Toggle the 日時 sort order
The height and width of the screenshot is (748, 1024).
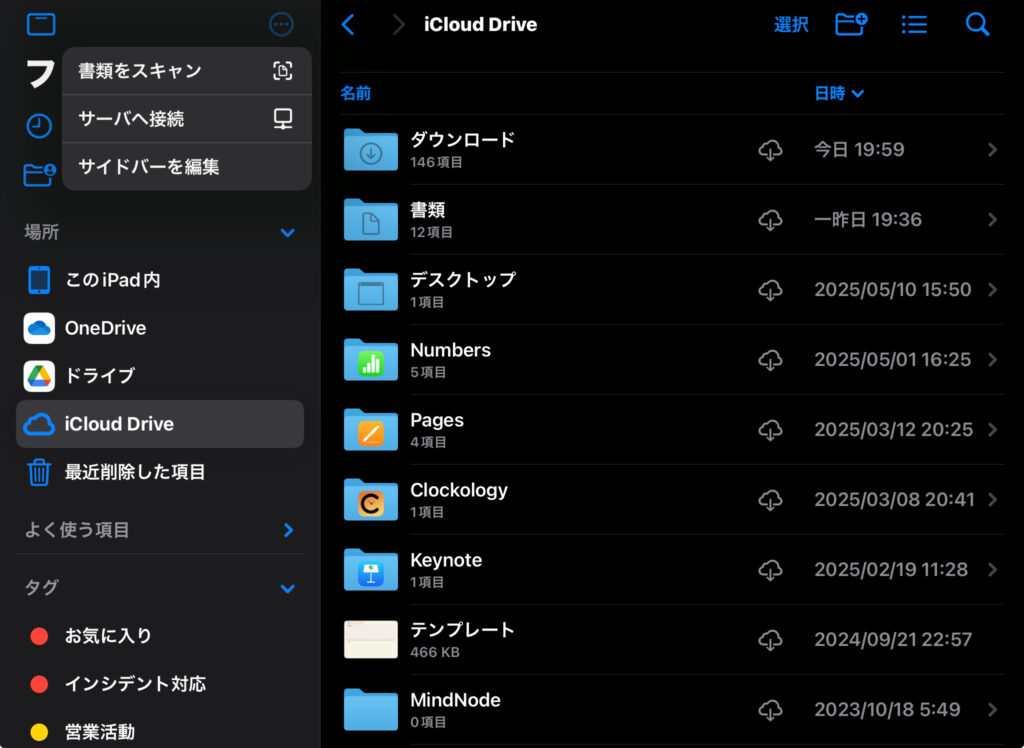(839, 93)
